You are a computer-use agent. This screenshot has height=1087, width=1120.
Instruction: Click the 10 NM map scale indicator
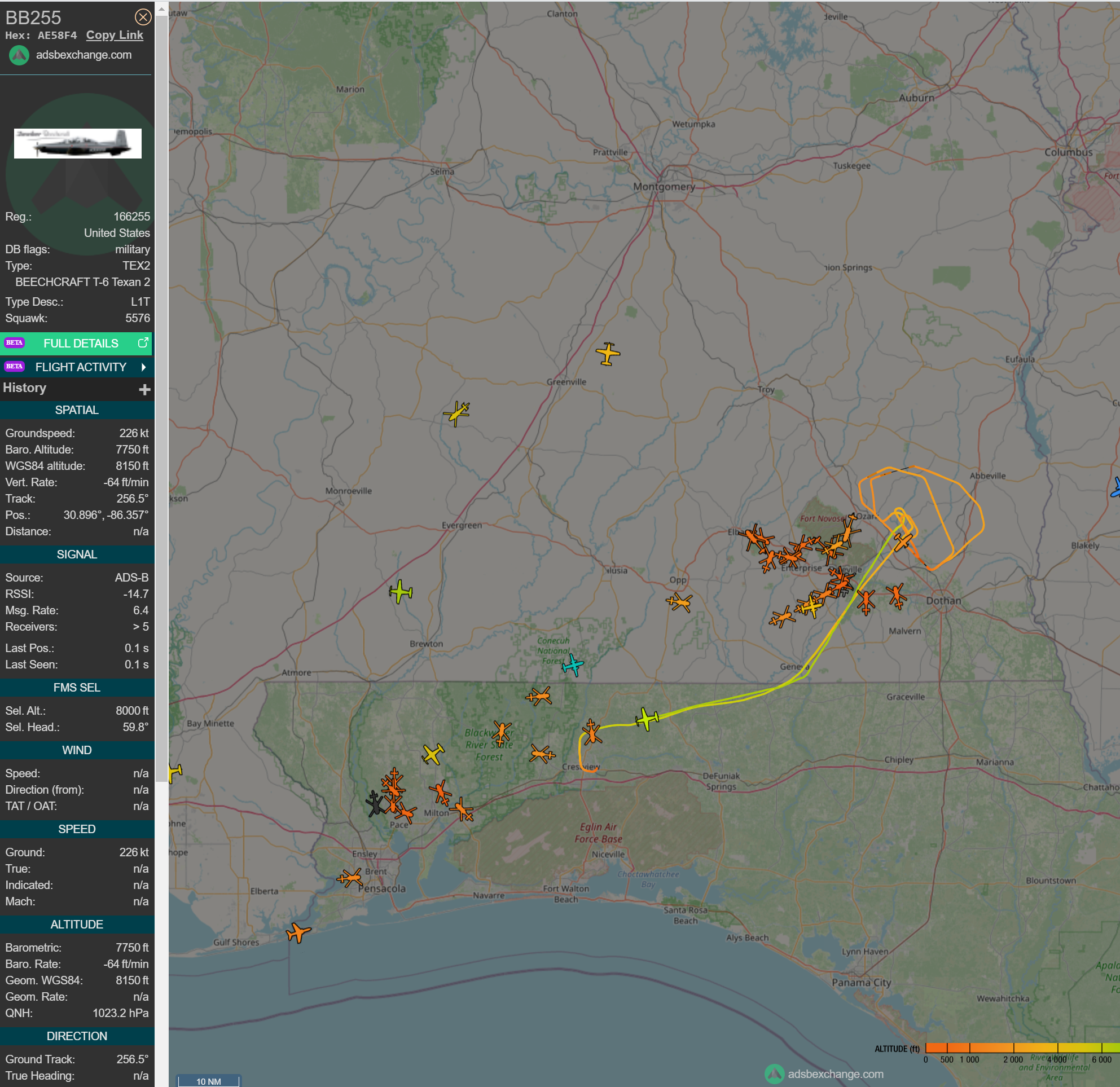coord(209,1081)
